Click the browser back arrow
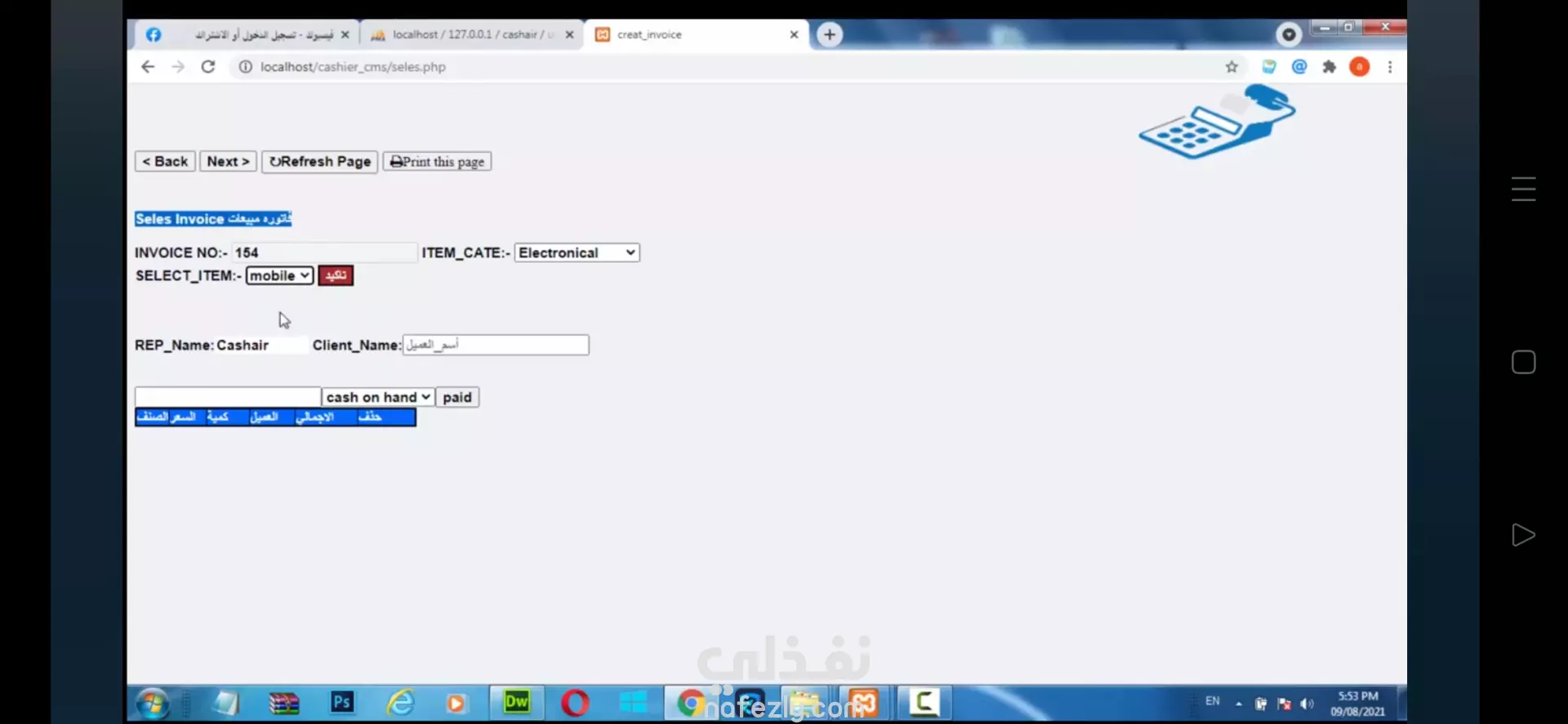 [148, 67]
